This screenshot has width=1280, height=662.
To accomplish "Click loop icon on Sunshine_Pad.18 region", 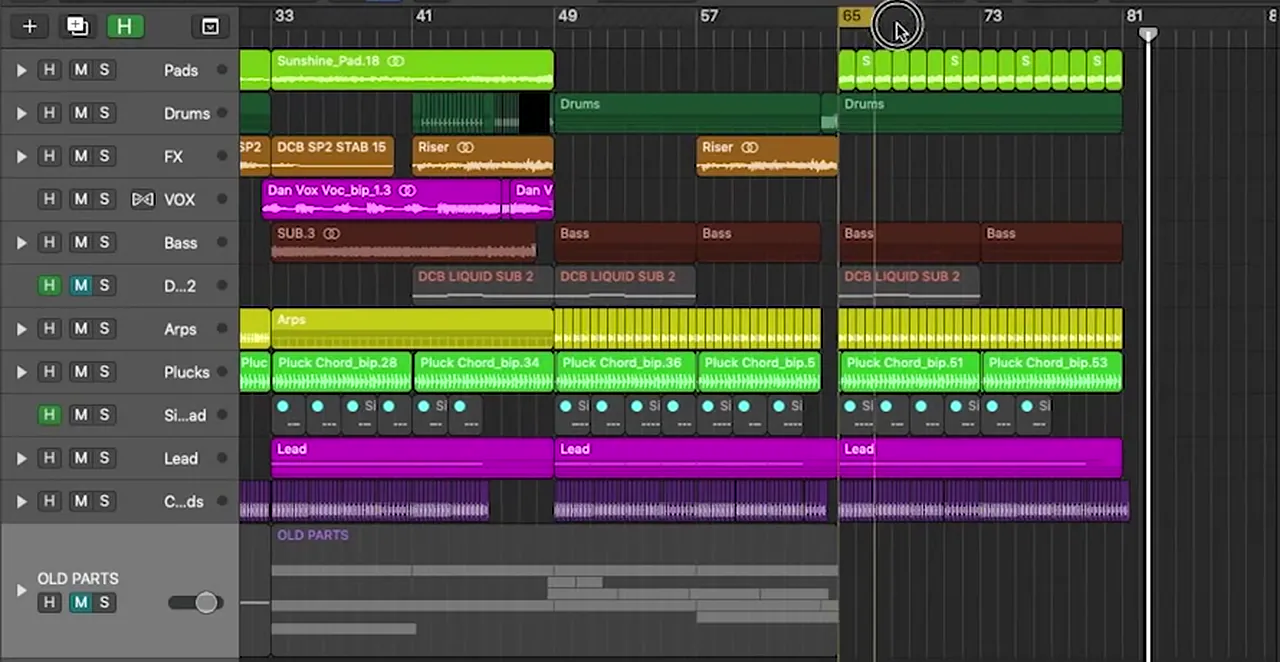I will 396,61.
